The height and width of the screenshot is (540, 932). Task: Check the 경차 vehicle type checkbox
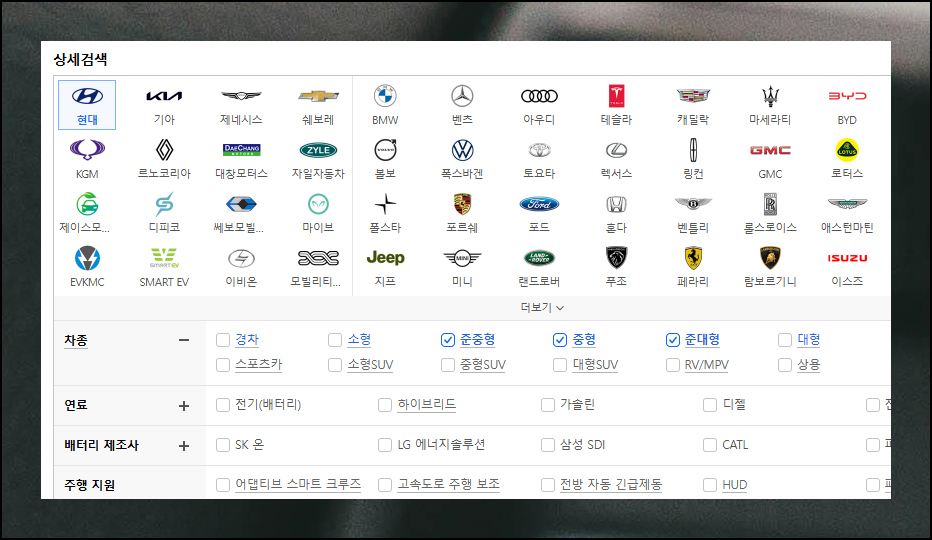[223, 340]
